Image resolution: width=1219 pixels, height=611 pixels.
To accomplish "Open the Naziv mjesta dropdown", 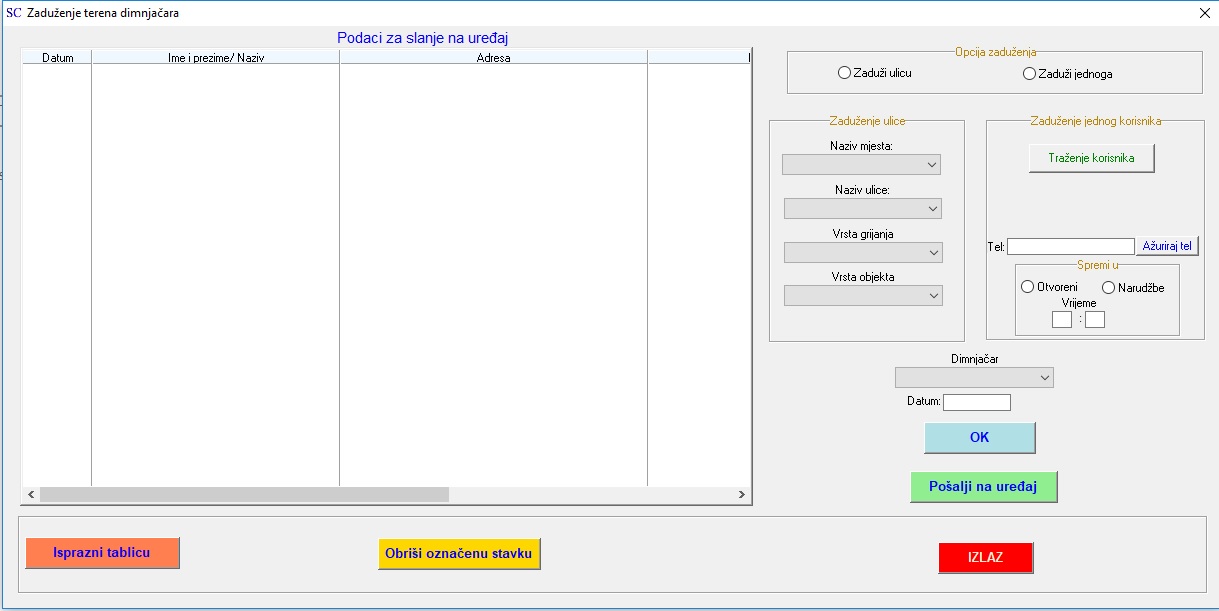I will [862, 164].
